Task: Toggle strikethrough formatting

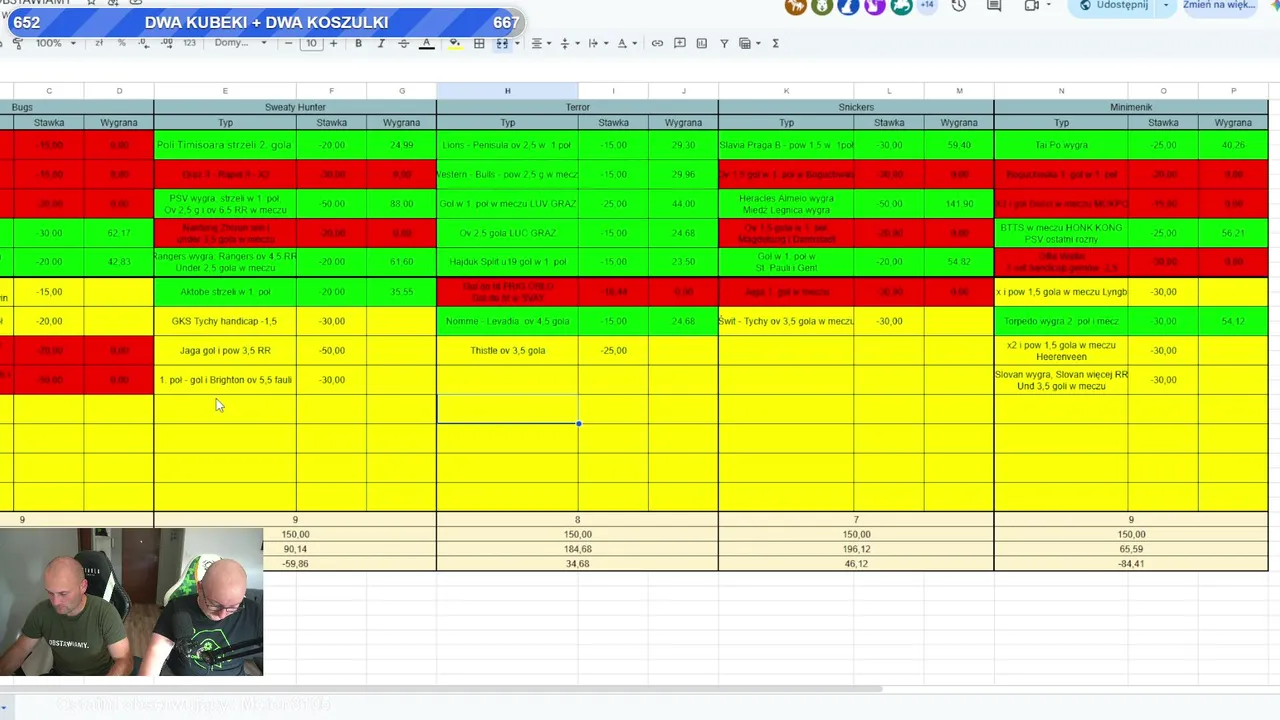Action: [404, 44]
